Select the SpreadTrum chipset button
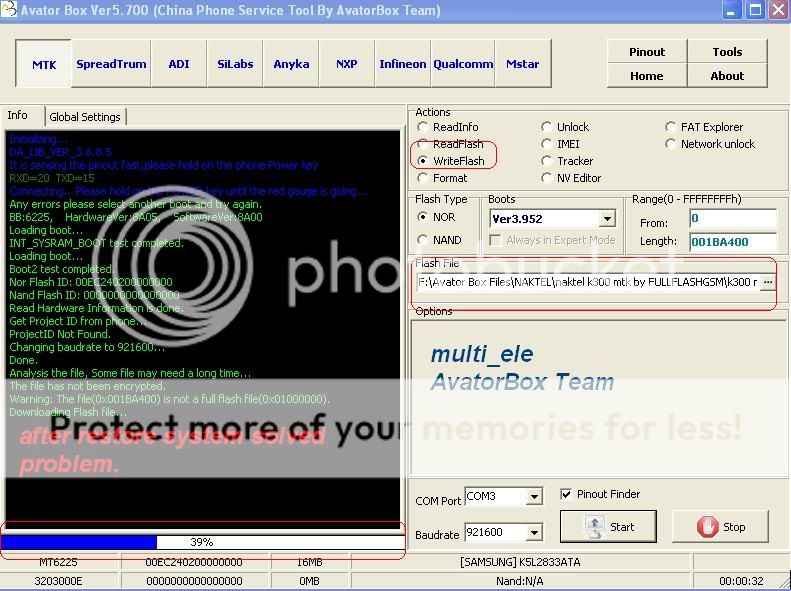 point(111,64)
